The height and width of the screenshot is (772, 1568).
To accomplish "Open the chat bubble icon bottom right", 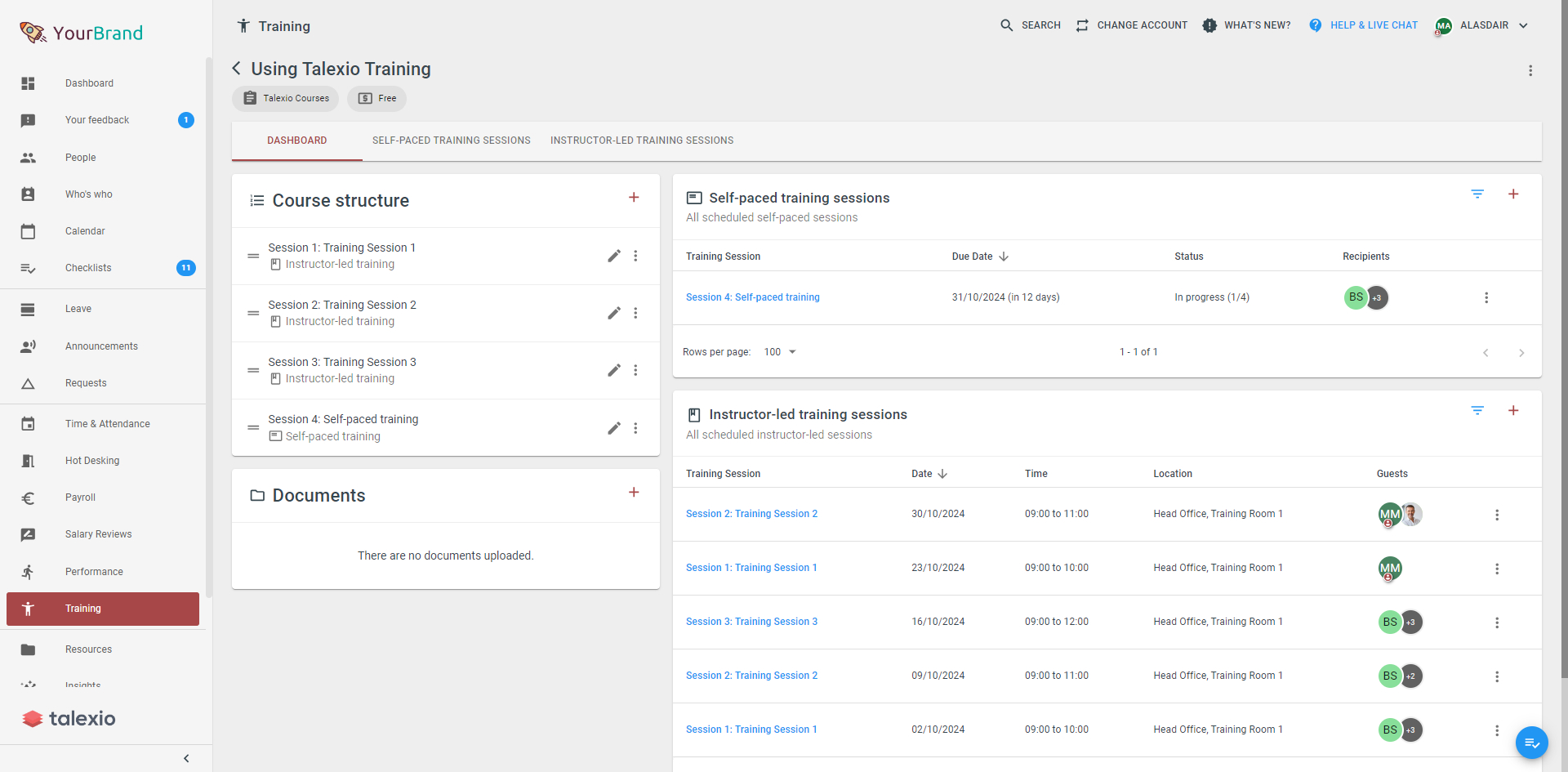I will click(1531, 743).
